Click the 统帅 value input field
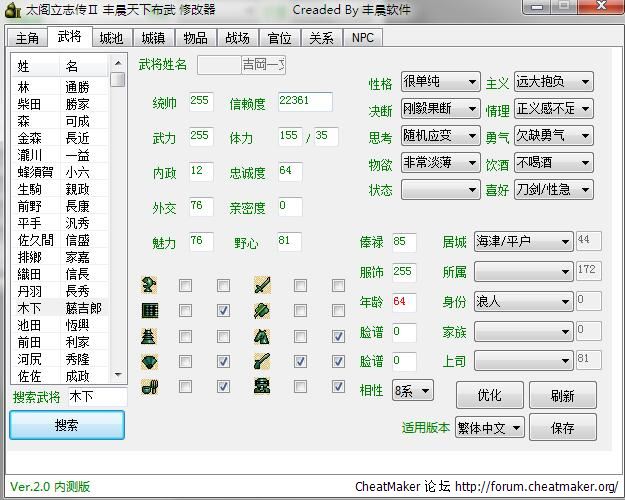 [200, 101]
